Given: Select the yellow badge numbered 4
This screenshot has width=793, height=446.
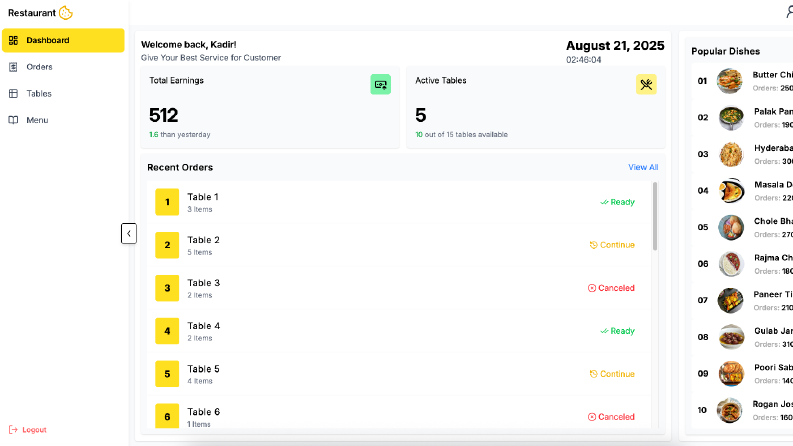Looking at the screenshot, I should [167, 331].
